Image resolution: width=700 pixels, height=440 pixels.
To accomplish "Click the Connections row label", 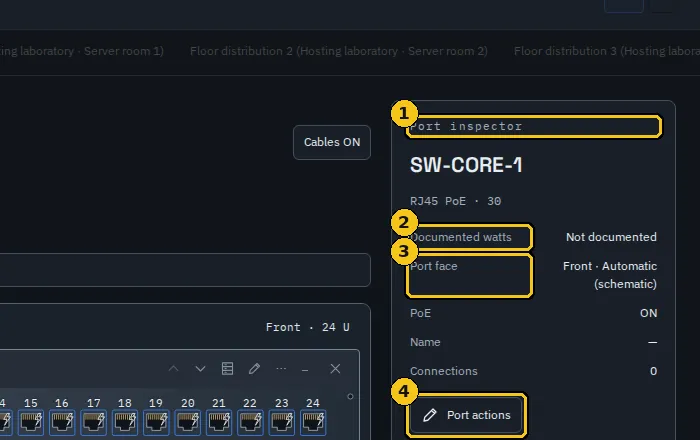I will (x=444, y=371).
